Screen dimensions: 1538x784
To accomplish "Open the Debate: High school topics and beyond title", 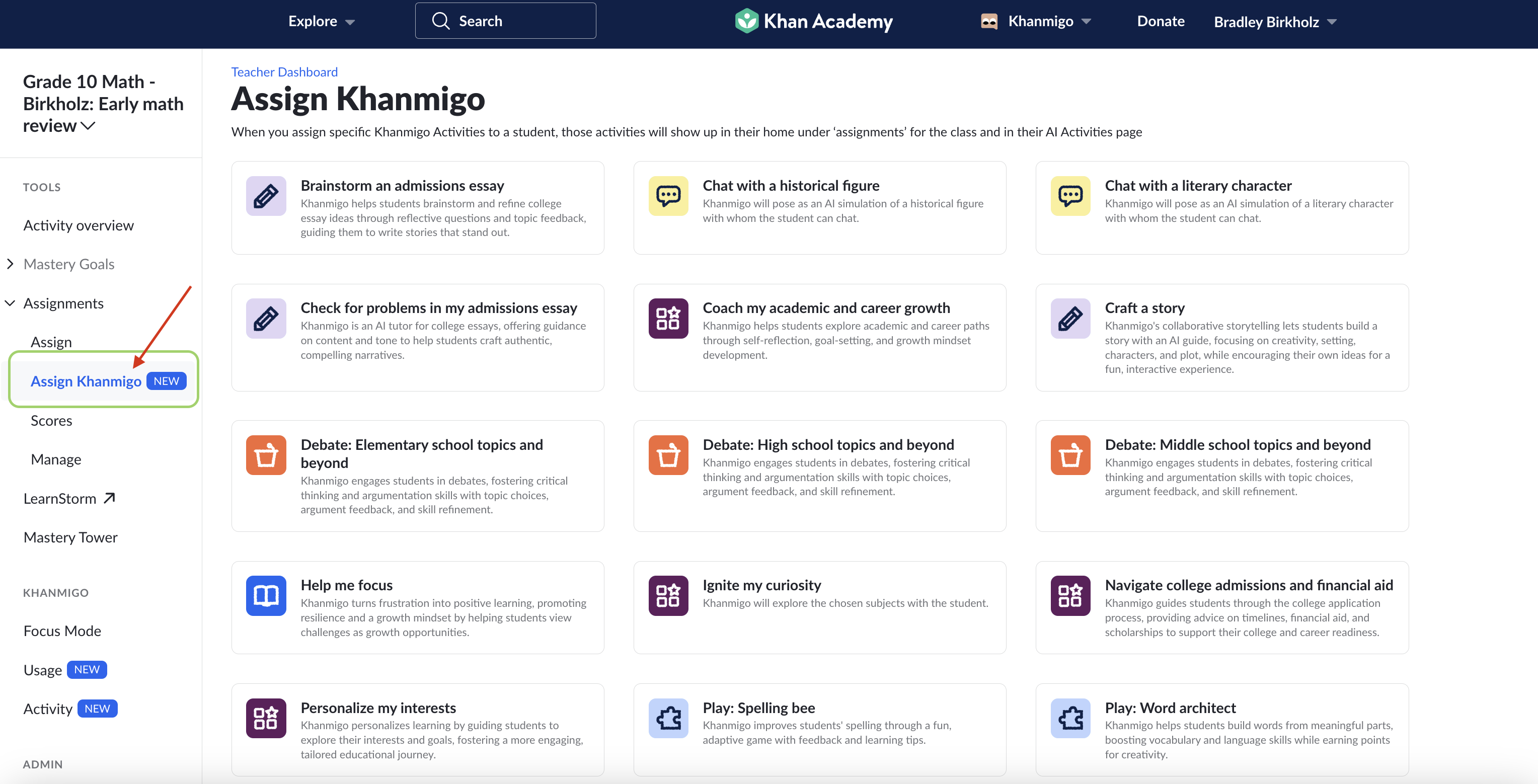I will click(x=828, y=445).
